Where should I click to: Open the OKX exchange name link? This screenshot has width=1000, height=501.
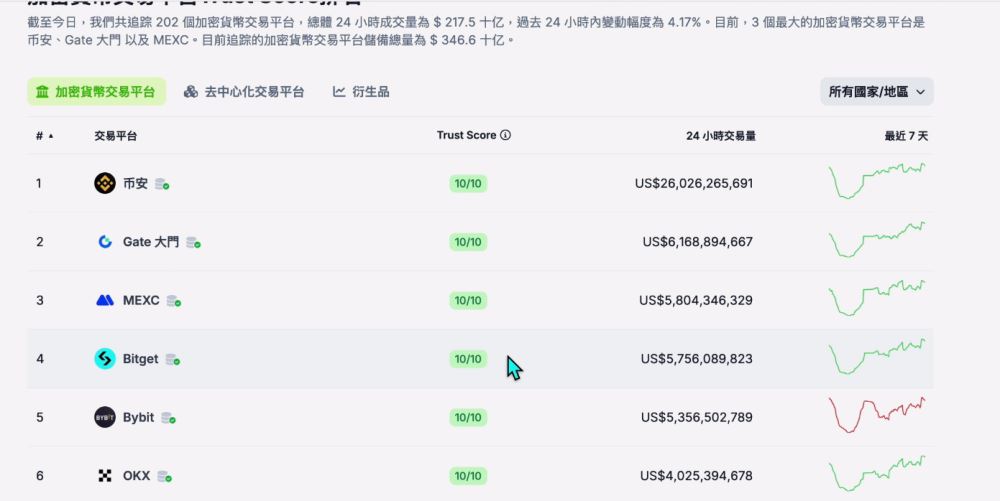pos(136,476)
